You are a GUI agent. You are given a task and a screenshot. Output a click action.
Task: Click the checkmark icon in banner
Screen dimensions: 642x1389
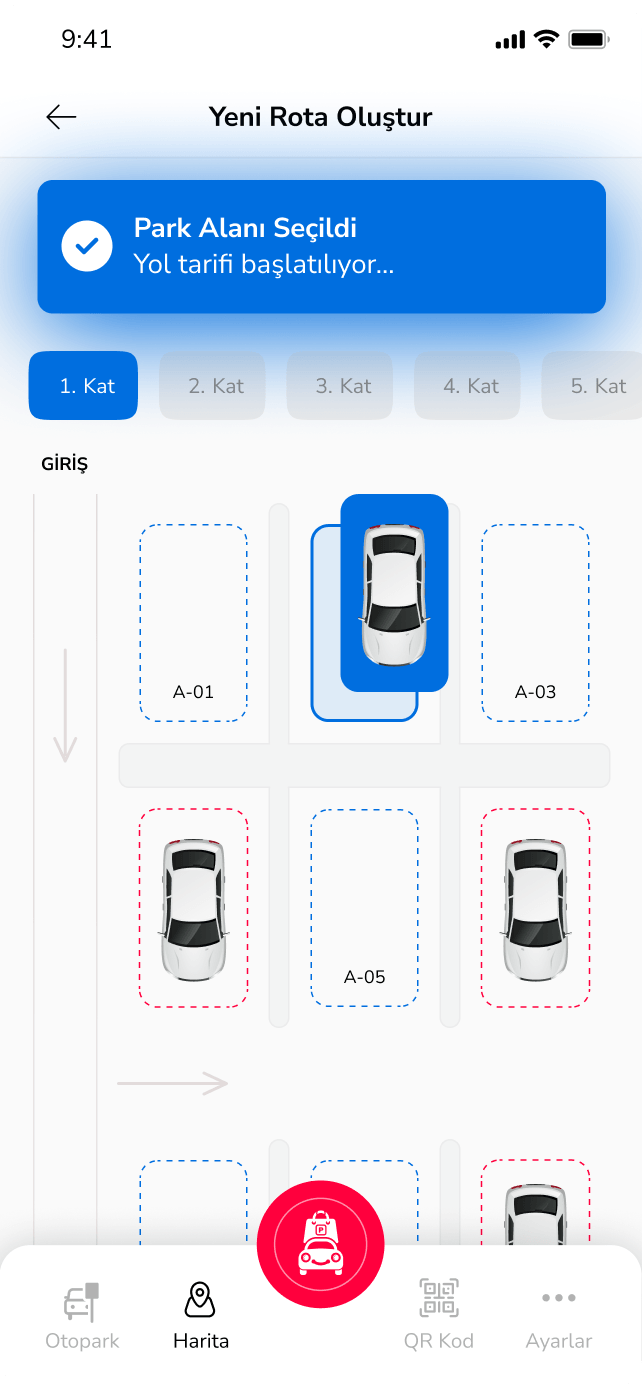[x=87, y=246]
